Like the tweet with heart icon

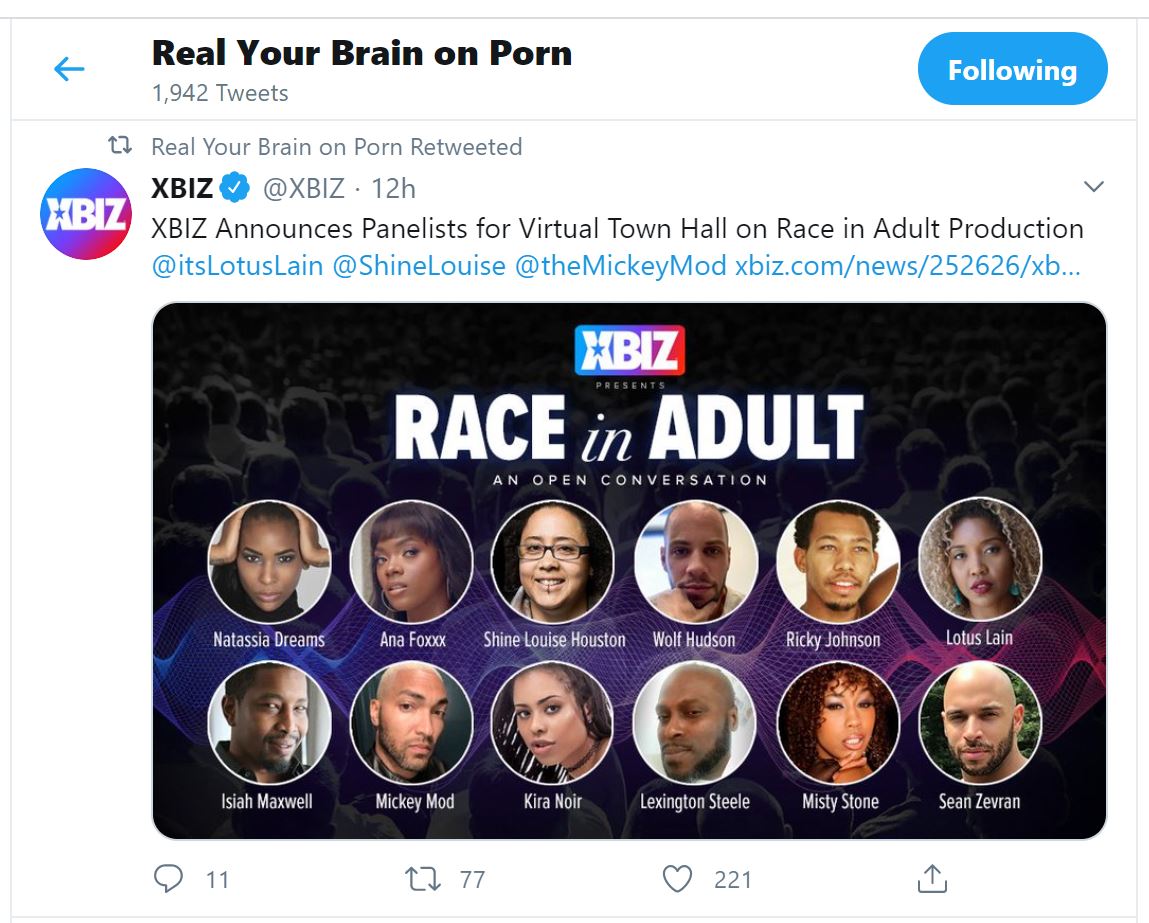(x=677, y=878)
